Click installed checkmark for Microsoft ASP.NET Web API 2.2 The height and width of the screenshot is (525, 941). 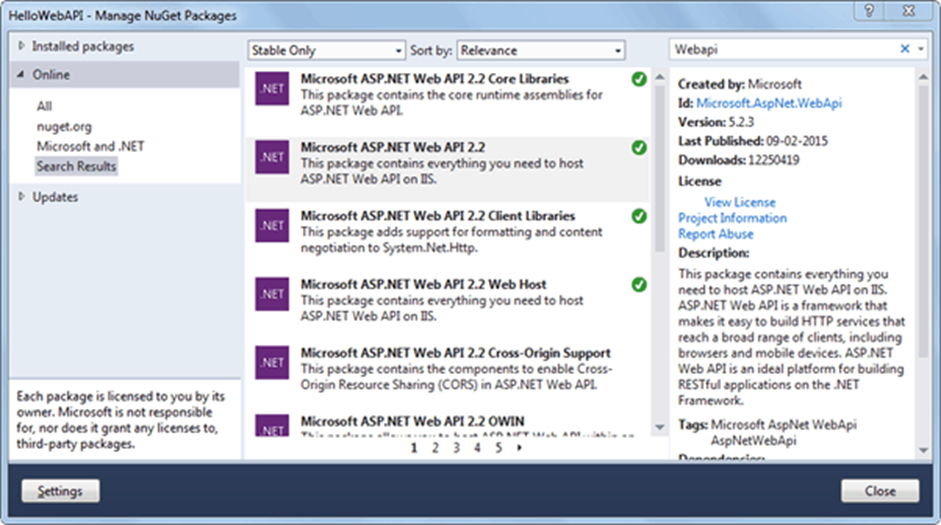[639, 148]
